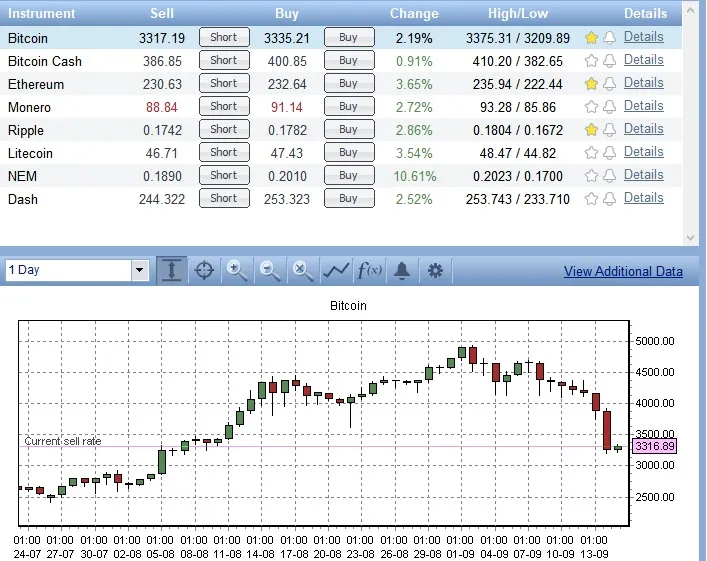
Task: Sort by Buy column header
Action: tap(287, 14)
